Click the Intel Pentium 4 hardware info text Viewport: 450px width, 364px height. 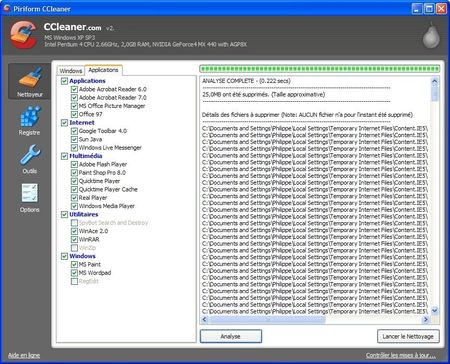tap(146, 44)
